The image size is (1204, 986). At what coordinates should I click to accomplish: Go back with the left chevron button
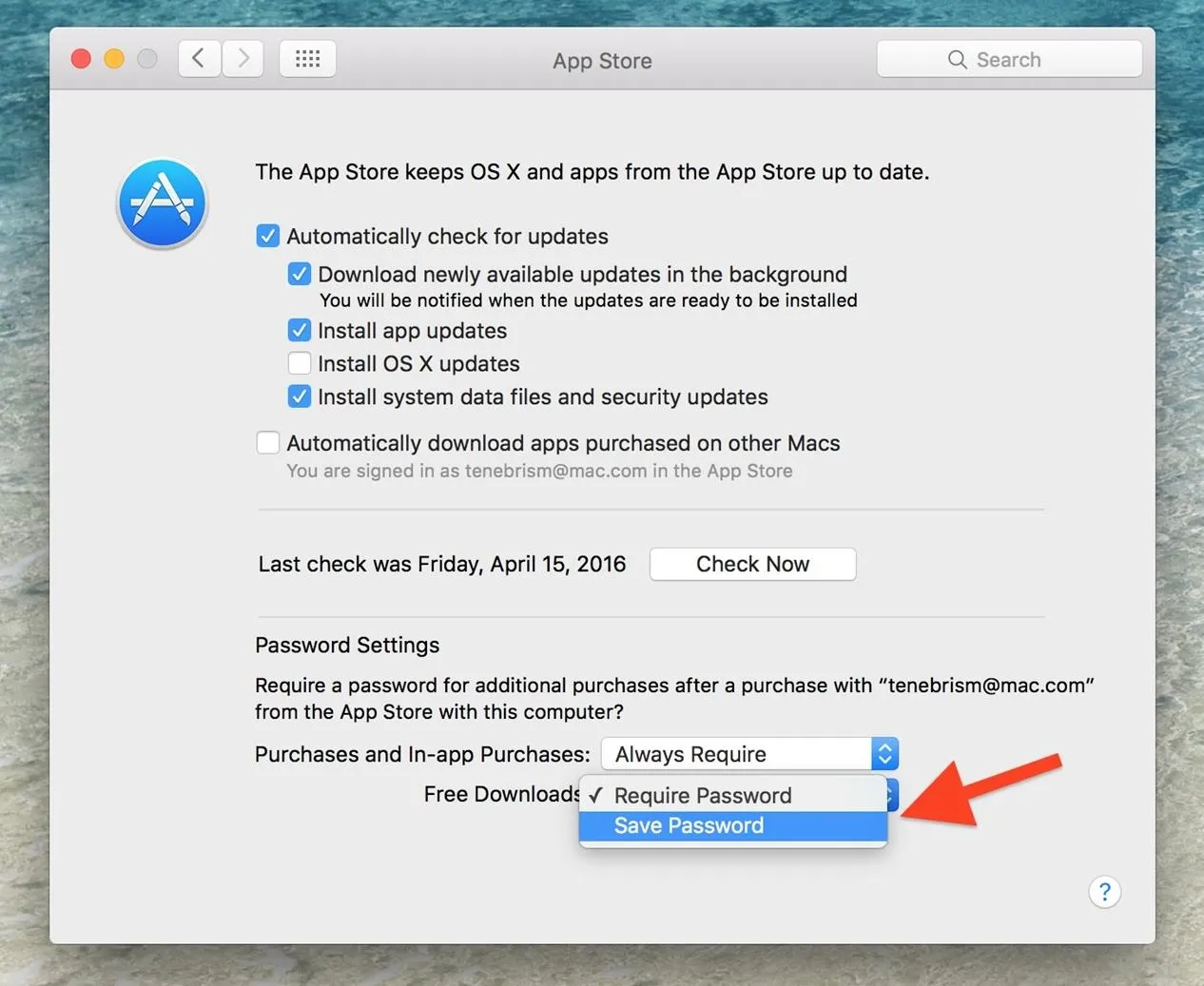(x=200, y=59)
